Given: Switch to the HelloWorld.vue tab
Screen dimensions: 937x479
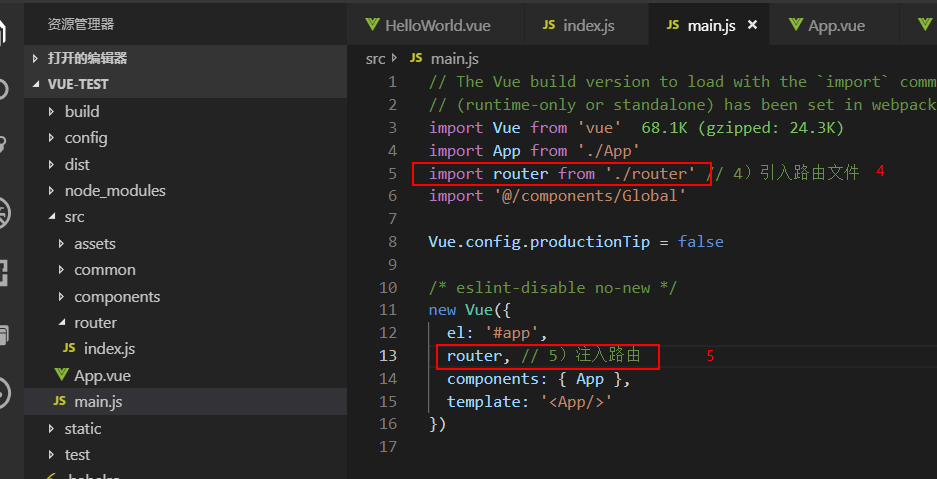Looking at the screenshot, I should coord(430,25).
